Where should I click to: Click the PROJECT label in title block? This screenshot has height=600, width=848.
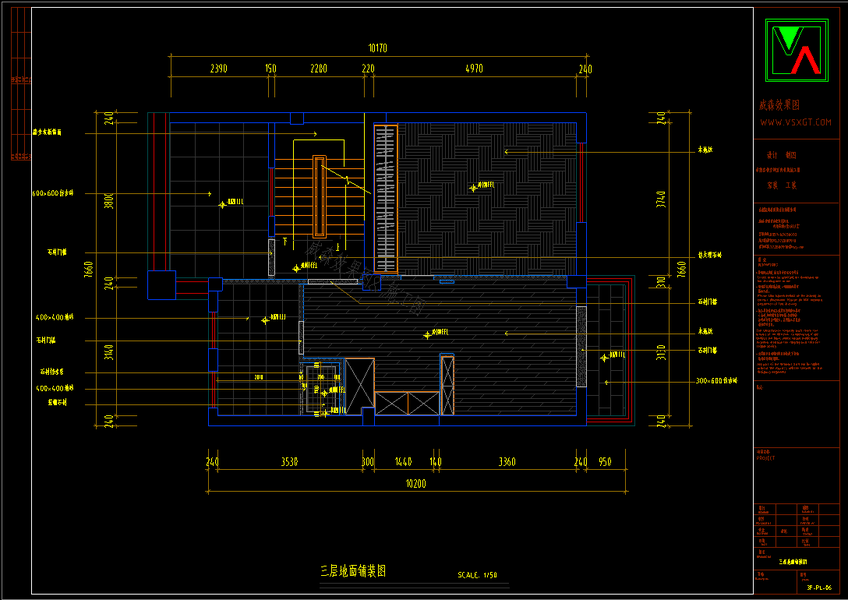tap(765, 458)
